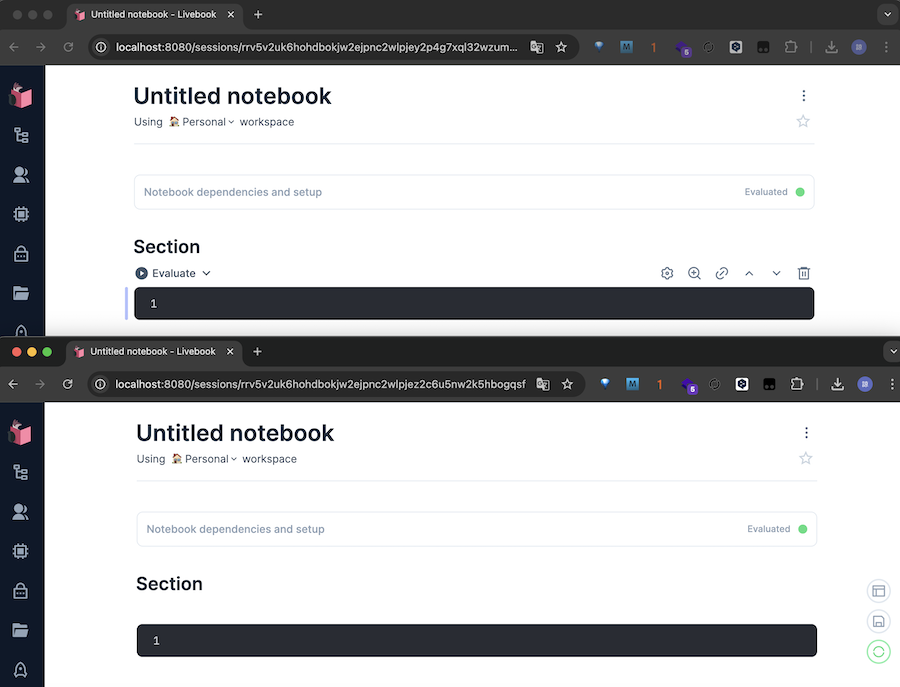
Task: Toggle code zen view icon in bottom window
Action: point(878,591)
